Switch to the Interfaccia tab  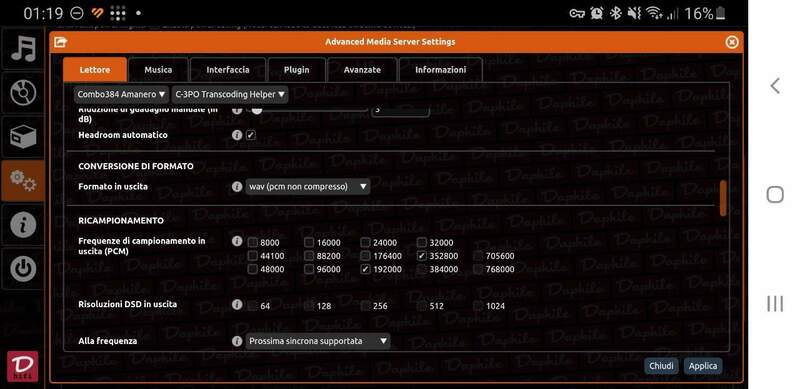[x=228, y=70]
